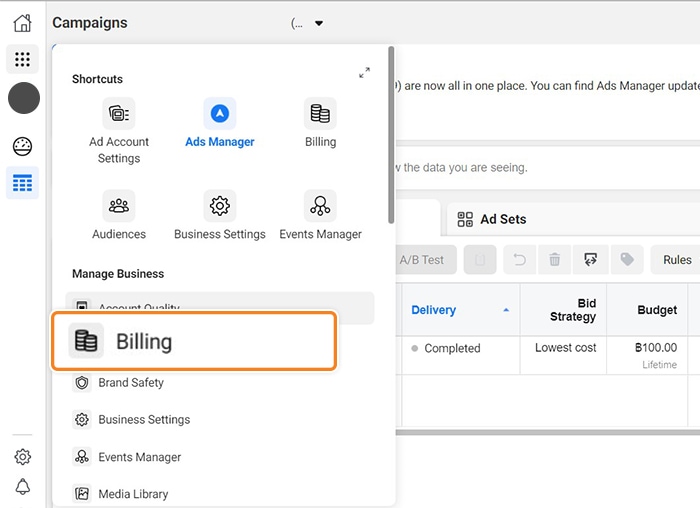Open the account selector dropdown arrow
Screen dimensions: 700x508
pos(319,23)
